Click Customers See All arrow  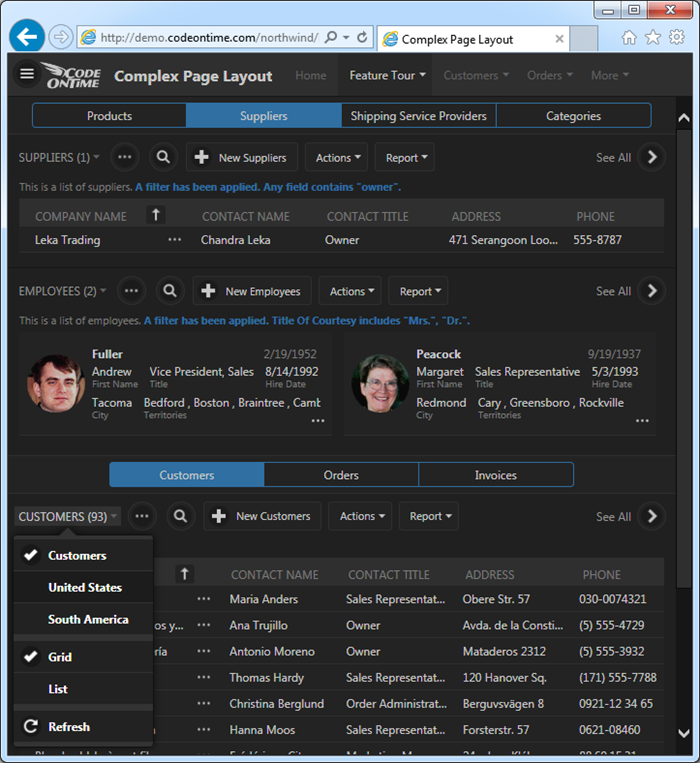652,516
